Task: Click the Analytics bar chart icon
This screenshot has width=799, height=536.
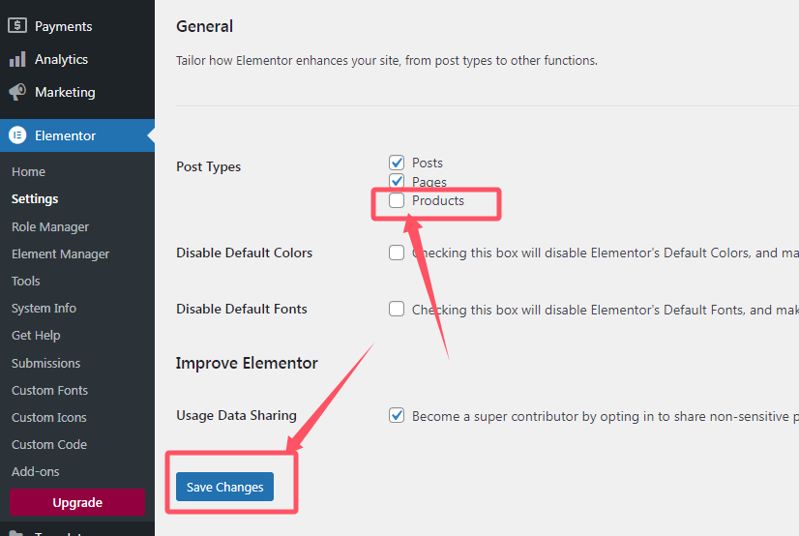Action: point(17,59)
